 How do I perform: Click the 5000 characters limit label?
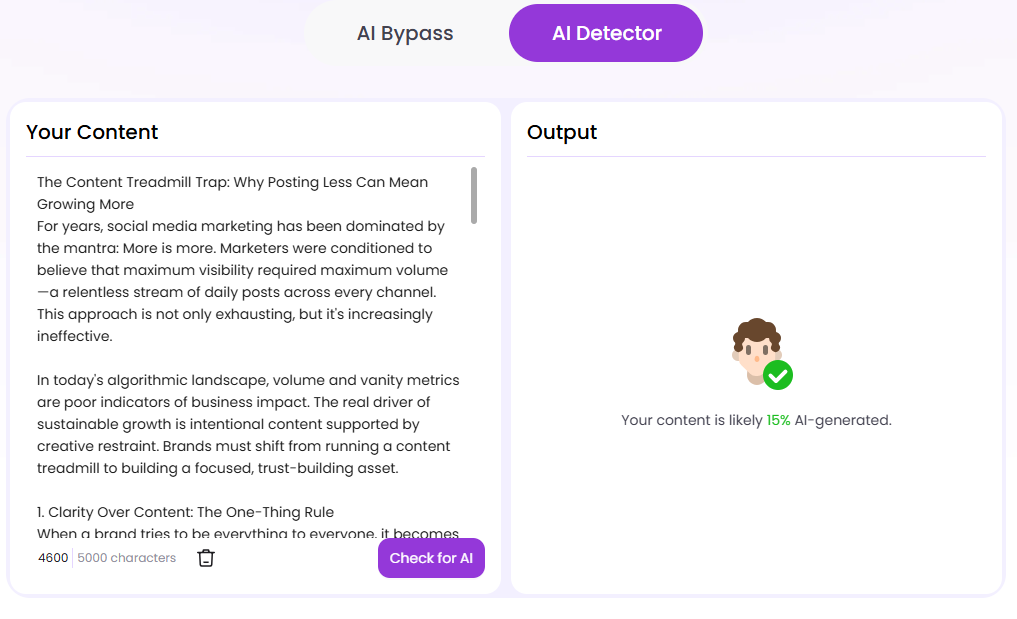(126, 558)
